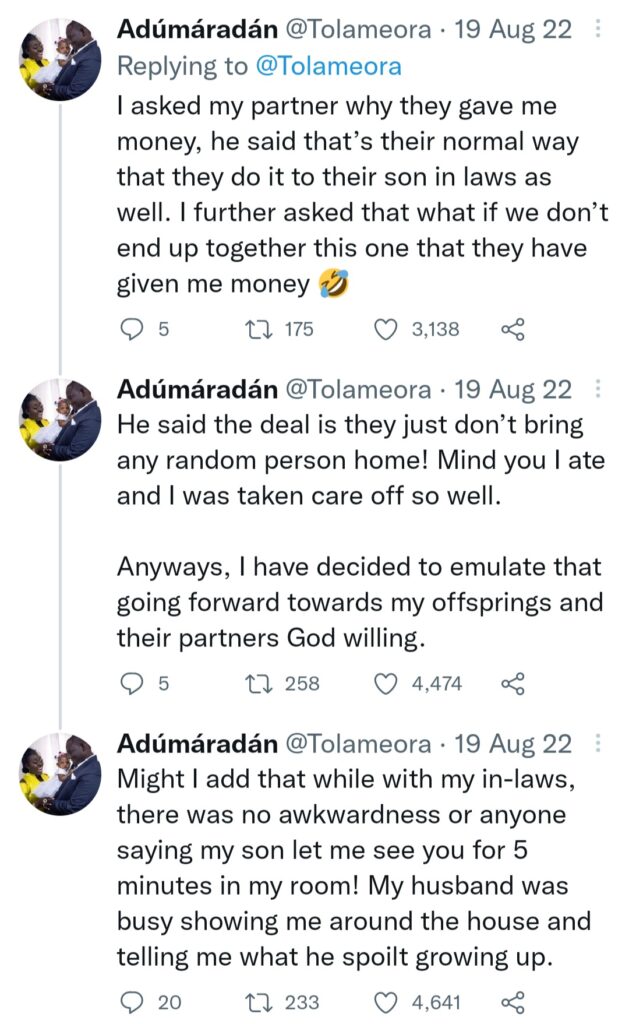Viewport: 629px width, 1024px height.
Task: Tap the profile picture on second tweet
Action: 60,416
